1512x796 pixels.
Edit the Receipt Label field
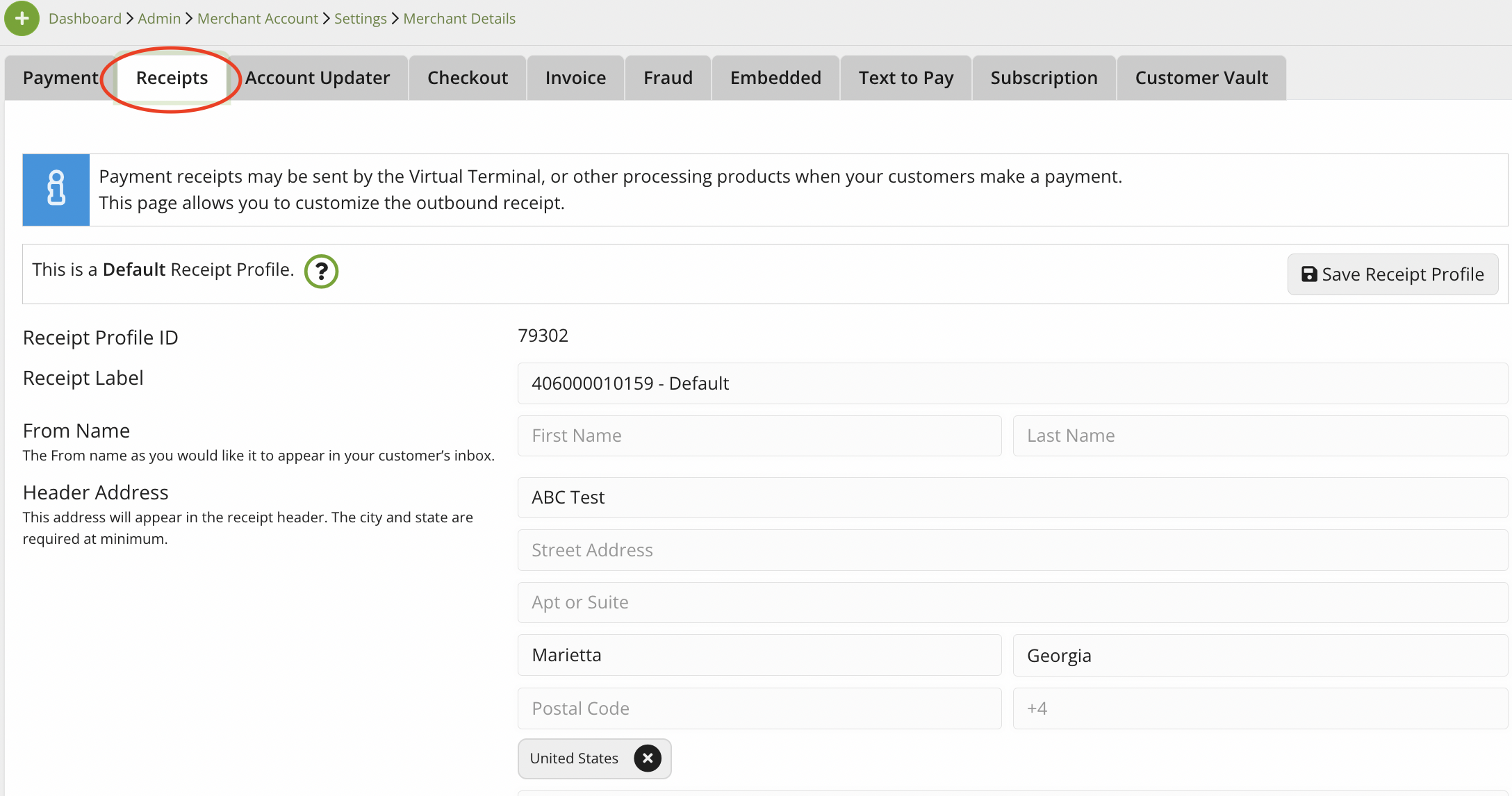pos(1012,383)
